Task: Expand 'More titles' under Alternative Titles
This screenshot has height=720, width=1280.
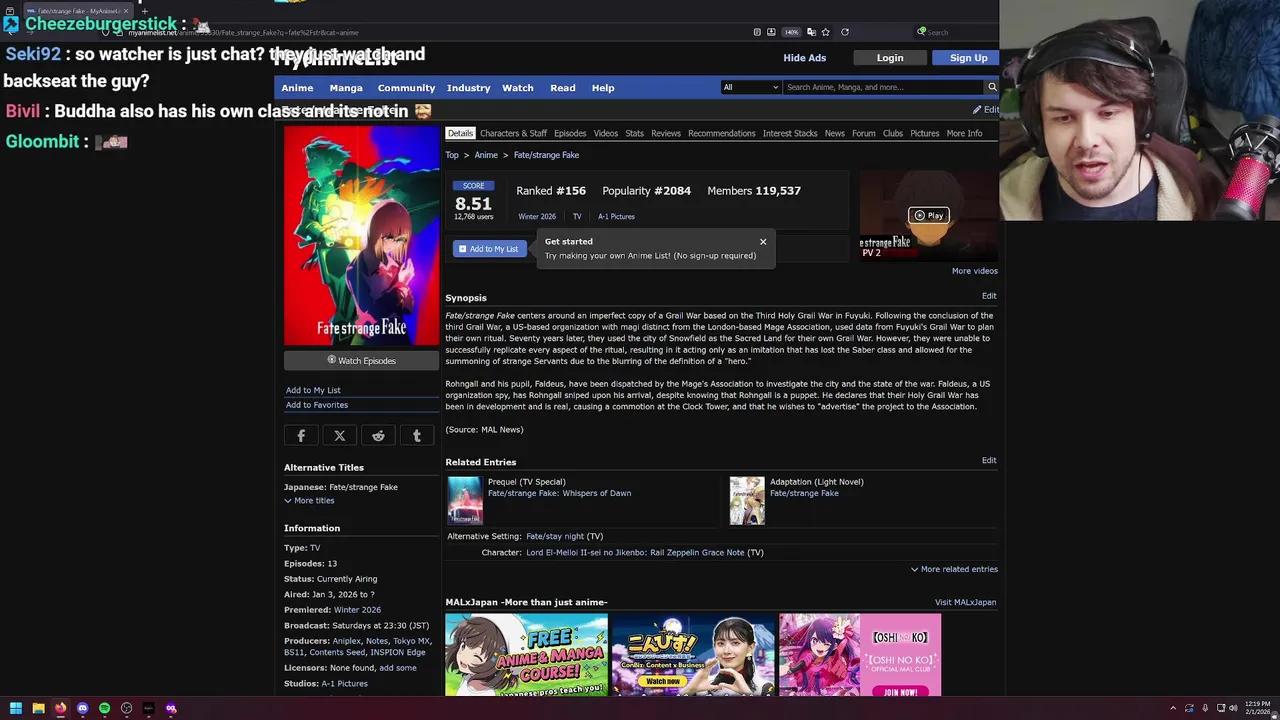Action: click(x=309, y=500)
